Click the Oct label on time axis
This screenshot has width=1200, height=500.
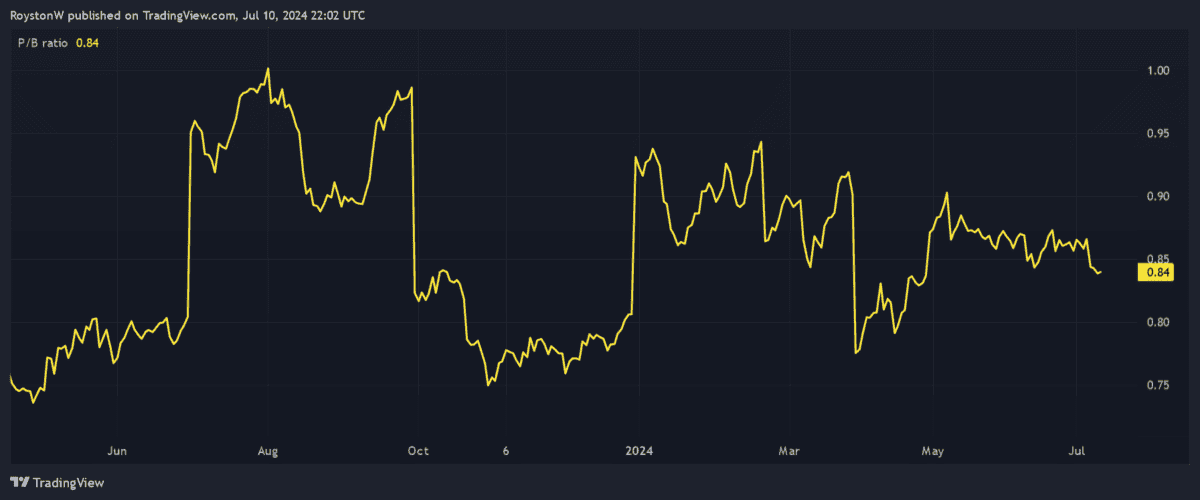tap(418, 452)
